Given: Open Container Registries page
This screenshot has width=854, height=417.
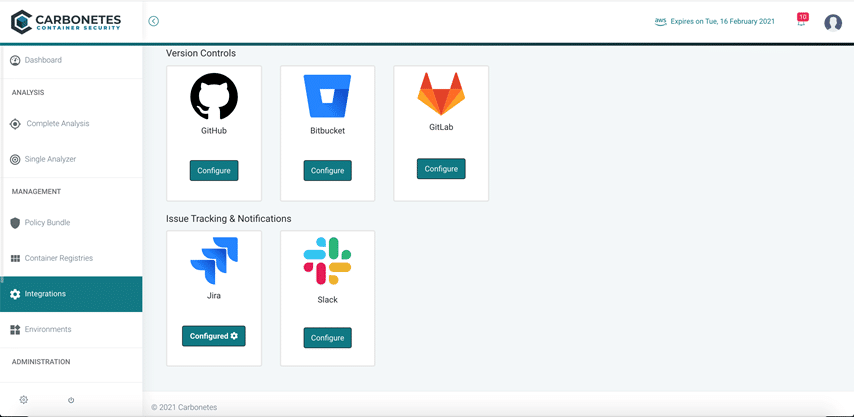Looking at the screenshot, I should coord(71,258).
